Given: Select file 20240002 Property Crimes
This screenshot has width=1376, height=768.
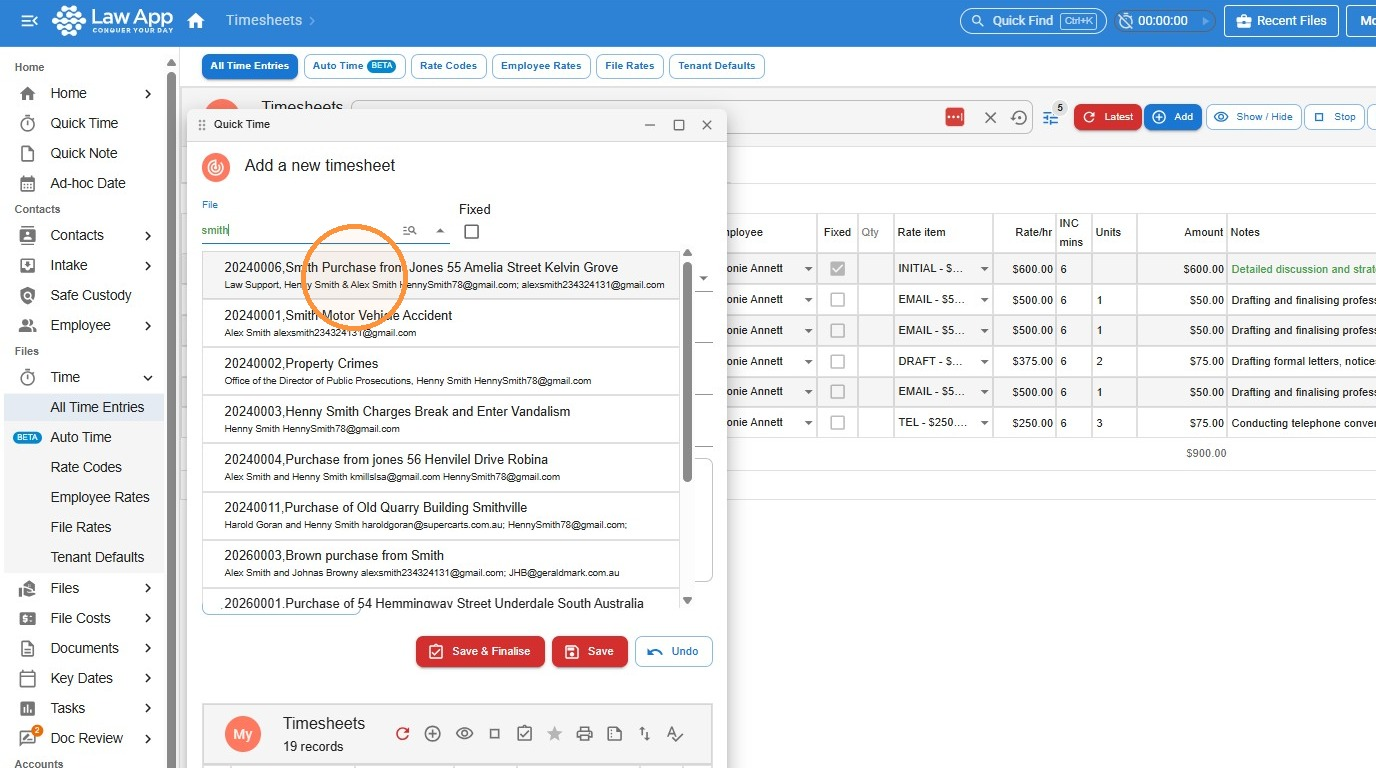Looking at the screenshot, I should [x=441, y=371].
